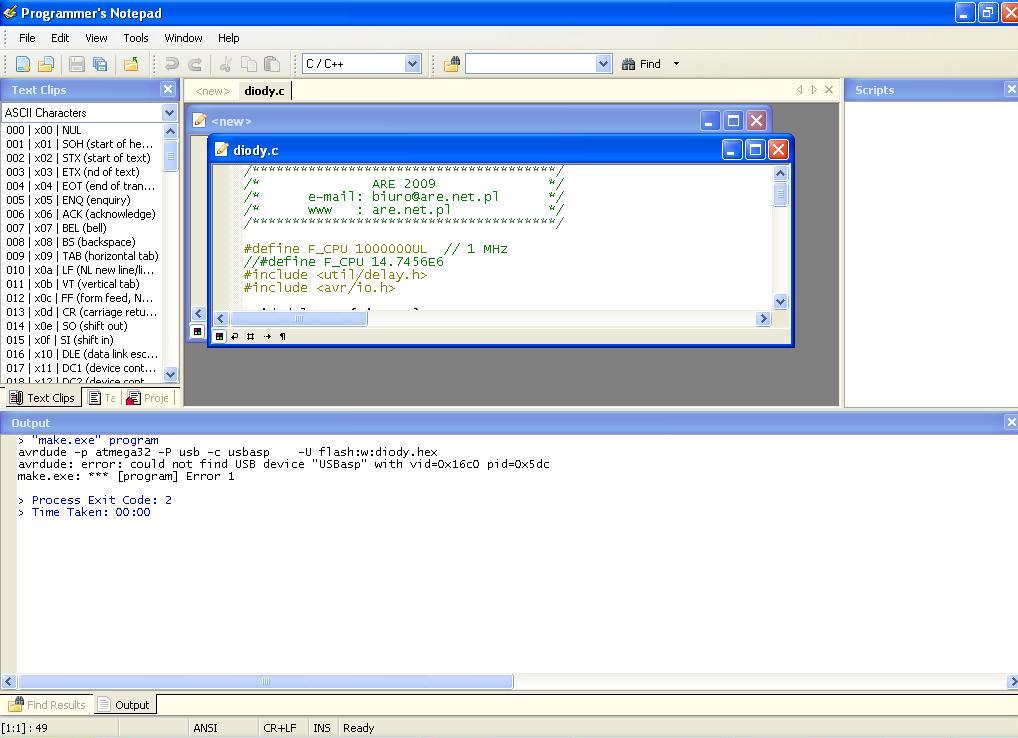Viewport: 1018px width, 738px height.
Task: Click the Save All toolbar icon
Action: click(100, 64)
